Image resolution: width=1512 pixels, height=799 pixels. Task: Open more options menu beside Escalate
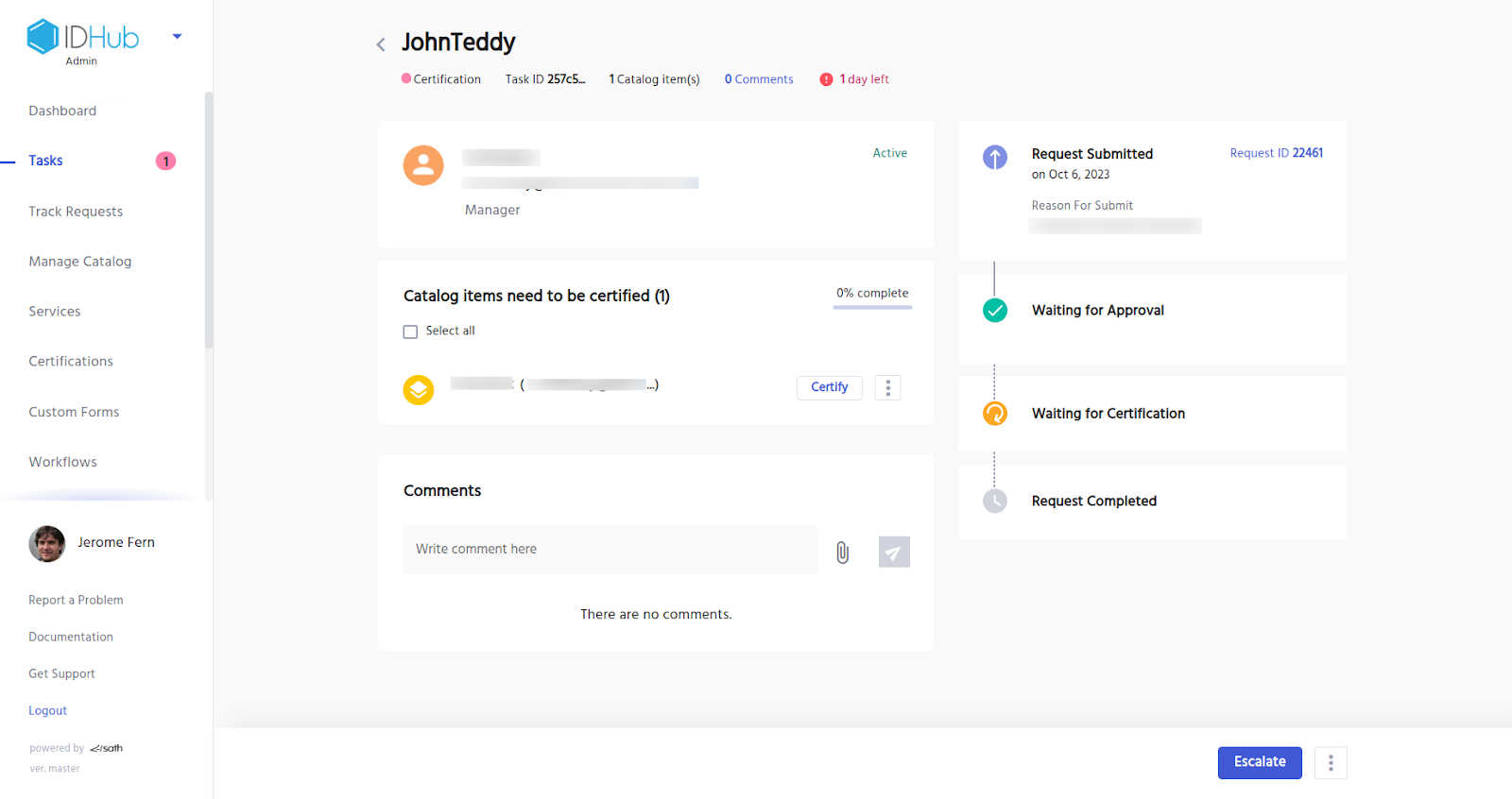(x=1330, y=763)
